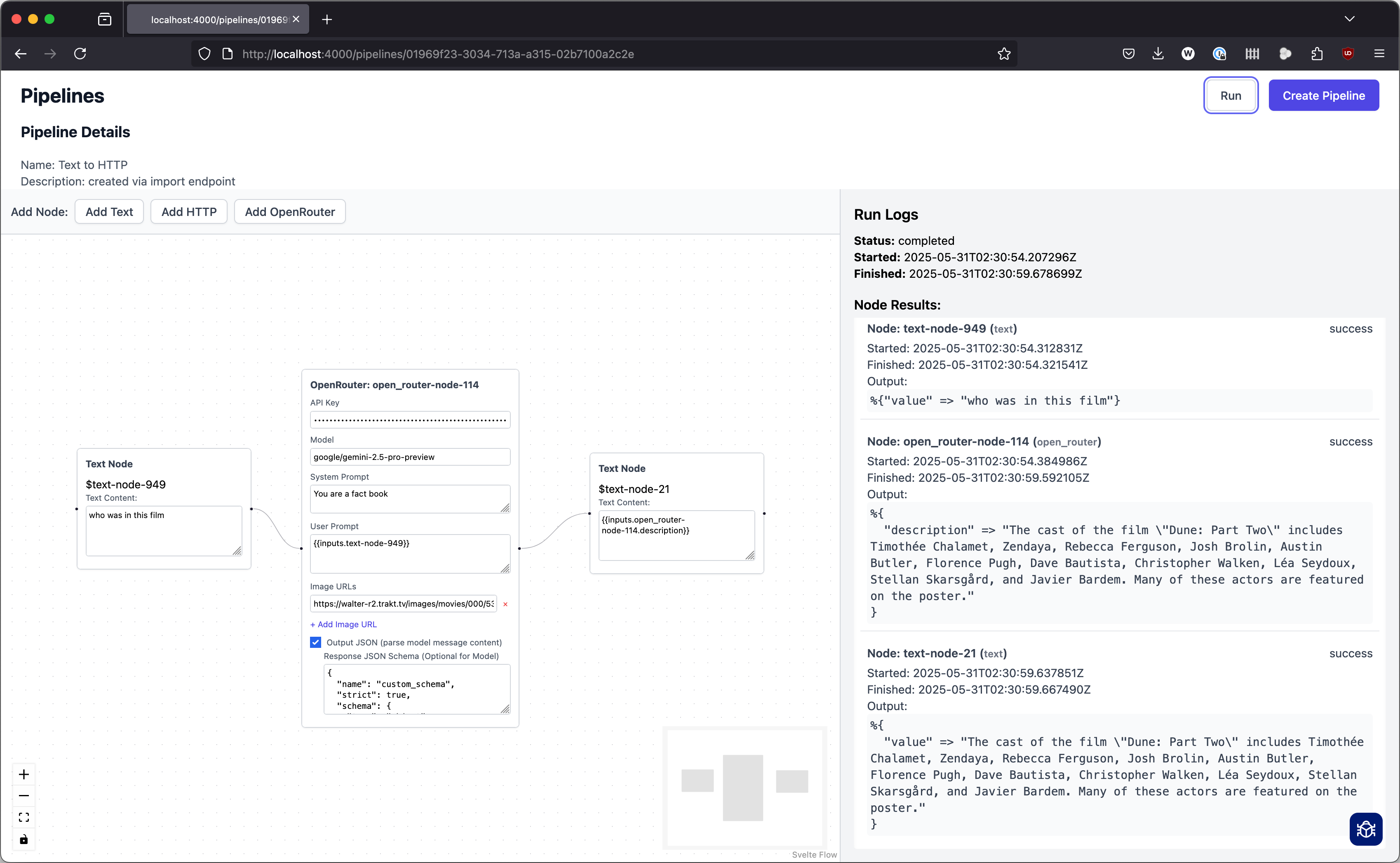The width and height of the screenshot is (1400, 863).
Task: Remove the trakt.tv image URL
Action: tap(505, 604)
